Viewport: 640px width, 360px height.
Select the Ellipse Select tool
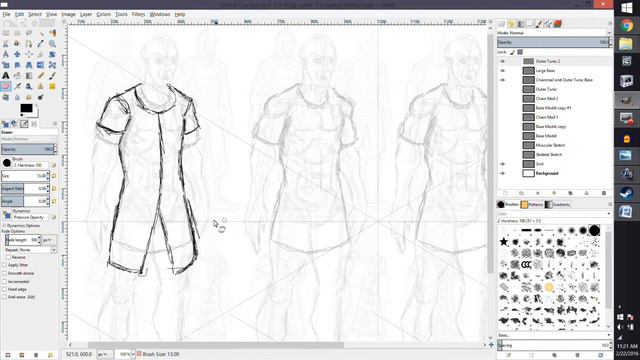tap(17, 33)
